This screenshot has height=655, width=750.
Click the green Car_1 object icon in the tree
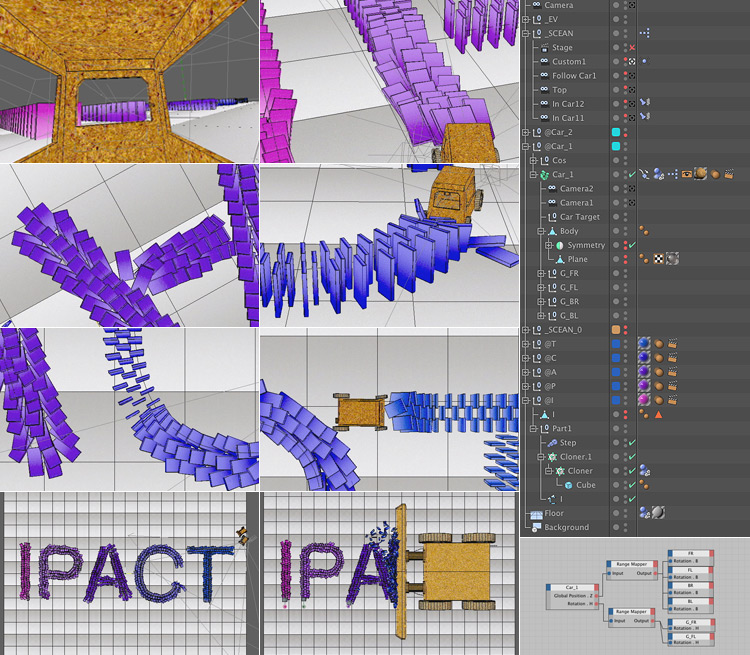point(544,175)
